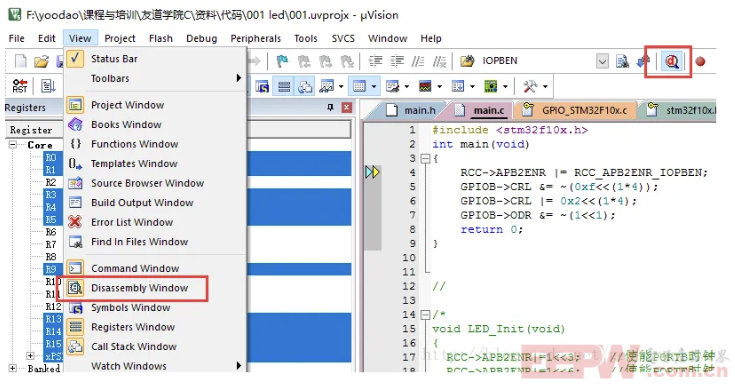Choose Books Window from View menu
The image size is (735, 385).
pos(155,124)
